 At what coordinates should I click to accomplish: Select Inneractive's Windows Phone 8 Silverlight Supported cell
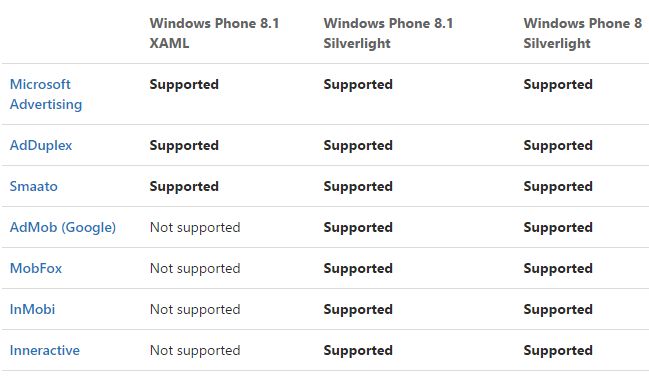tap(558, 350)
